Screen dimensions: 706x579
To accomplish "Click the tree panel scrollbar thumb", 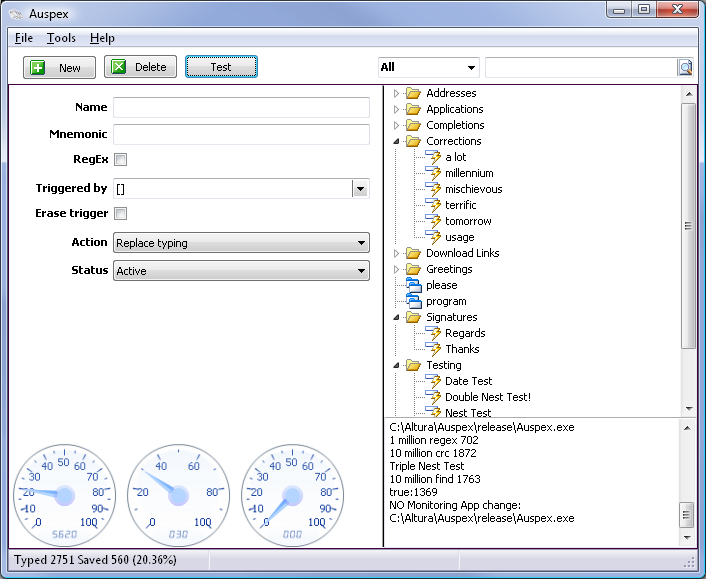I will [x=688, y=226].
